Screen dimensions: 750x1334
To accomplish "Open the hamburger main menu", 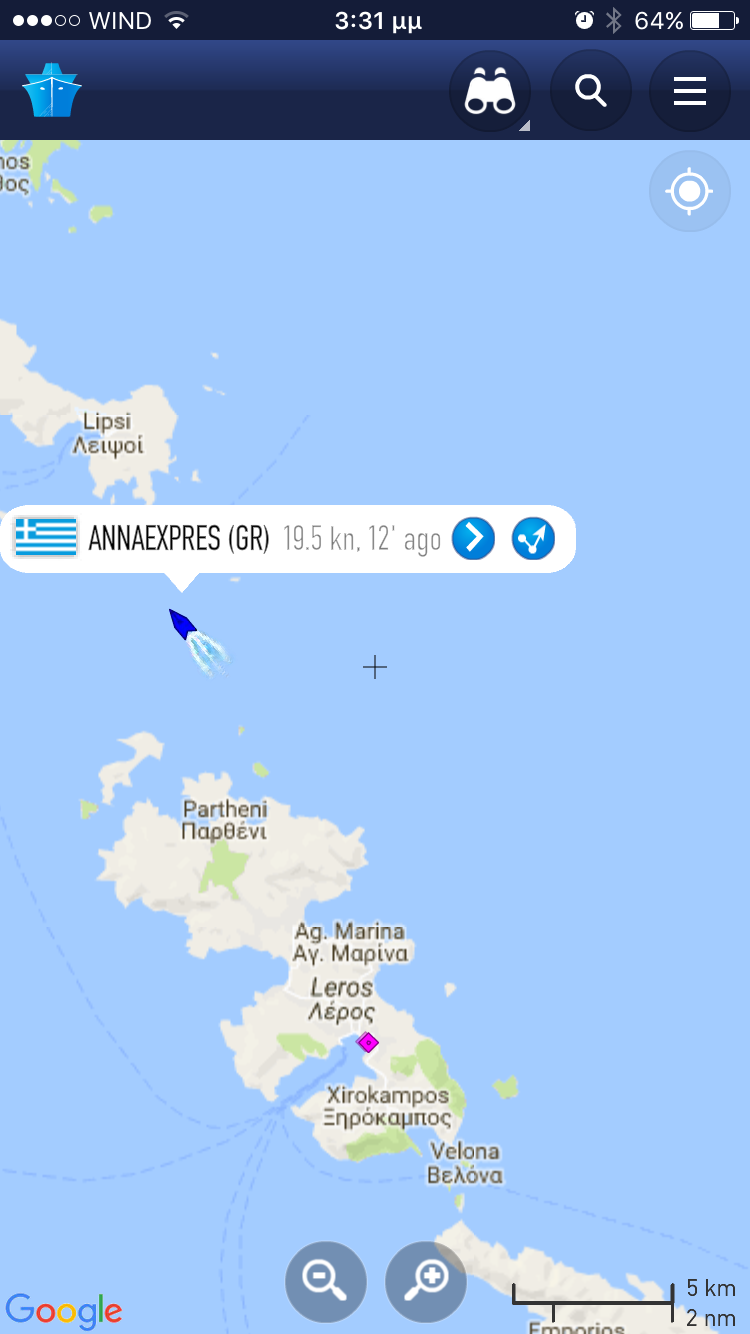I will tap(690, 91).
